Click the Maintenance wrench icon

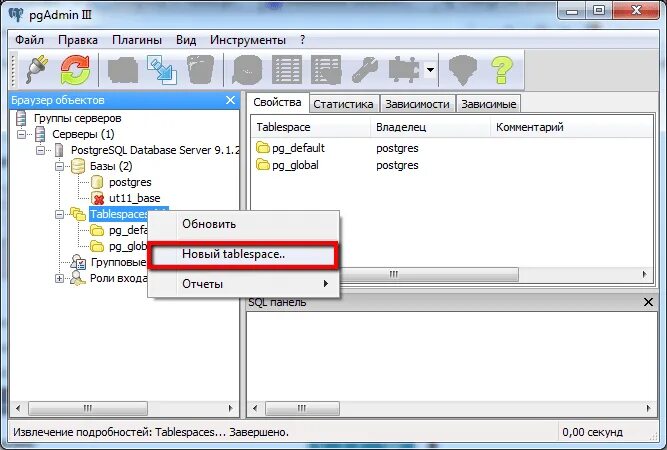[365, 69]
